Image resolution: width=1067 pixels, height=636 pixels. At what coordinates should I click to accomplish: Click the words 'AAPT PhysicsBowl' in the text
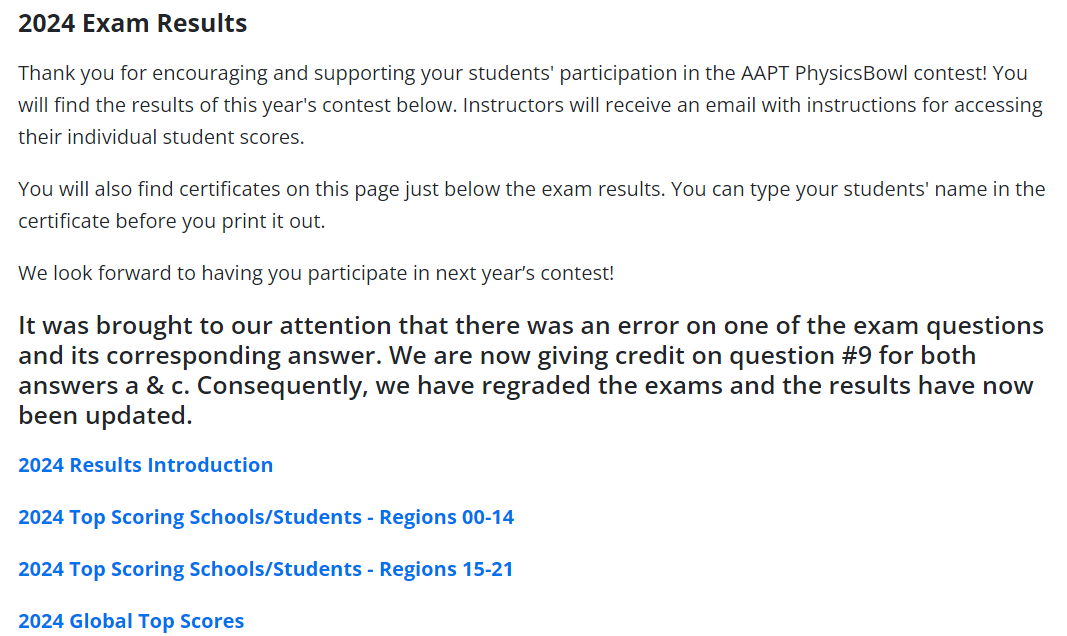click(824, 73)
